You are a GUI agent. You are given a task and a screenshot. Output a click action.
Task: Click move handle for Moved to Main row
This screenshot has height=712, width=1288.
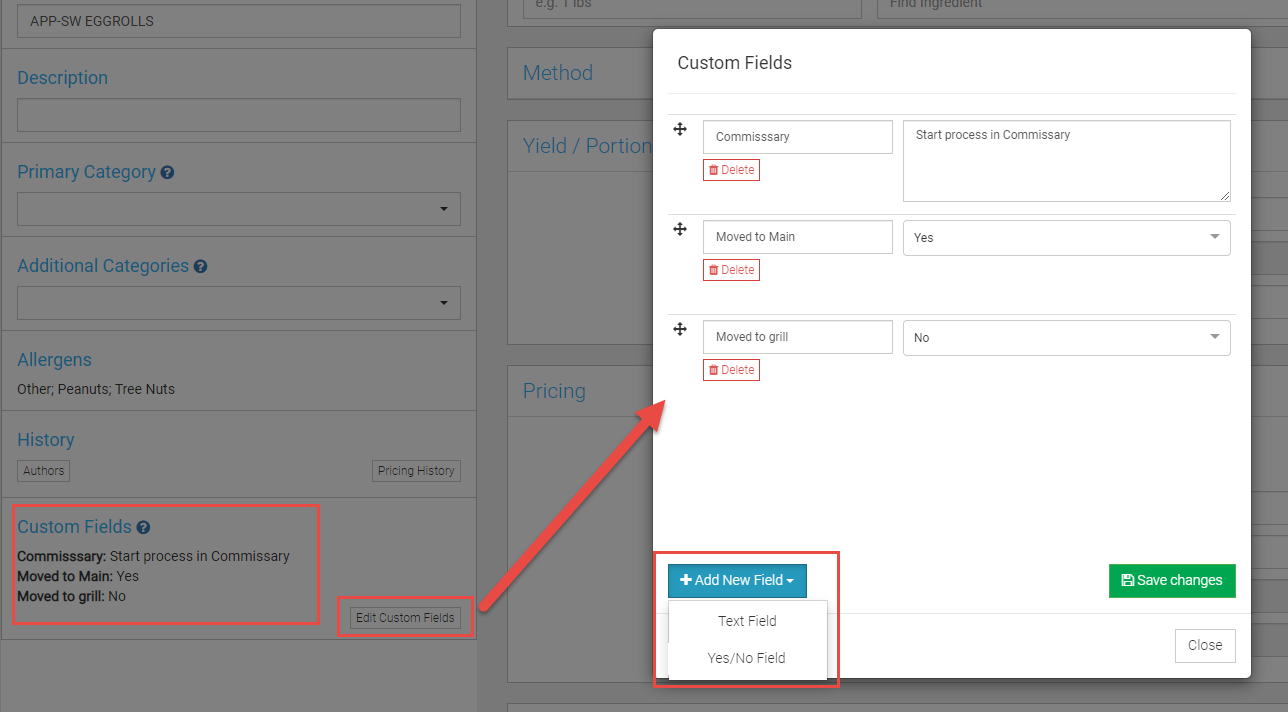pos(680,229)
